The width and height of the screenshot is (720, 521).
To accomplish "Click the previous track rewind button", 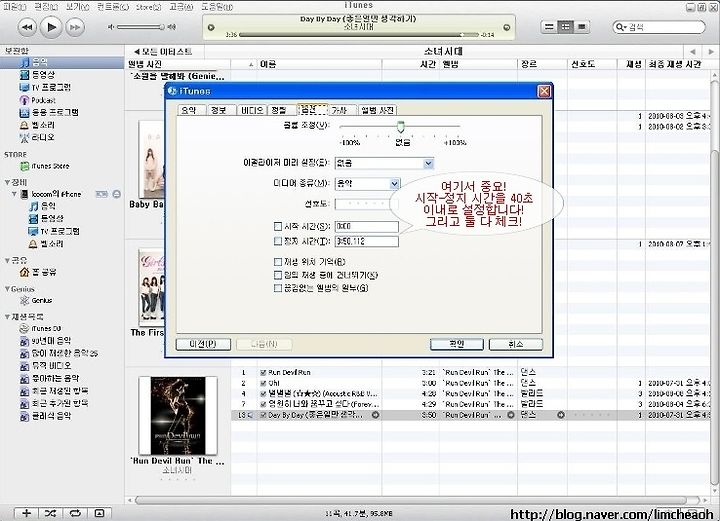I will pos(27,28).
